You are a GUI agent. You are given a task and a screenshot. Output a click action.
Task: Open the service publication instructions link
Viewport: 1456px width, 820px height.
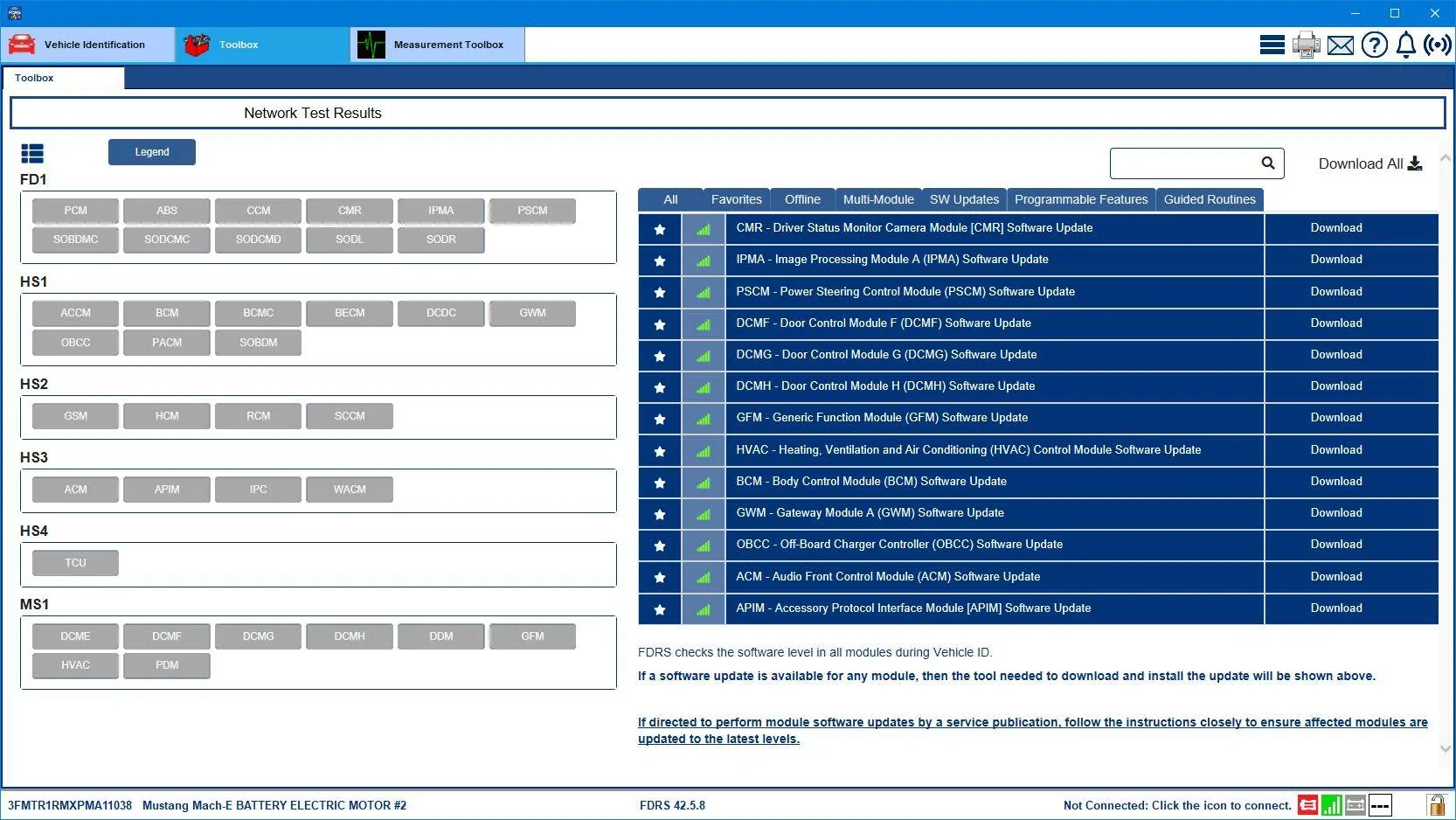click(x=1032, y=731)
